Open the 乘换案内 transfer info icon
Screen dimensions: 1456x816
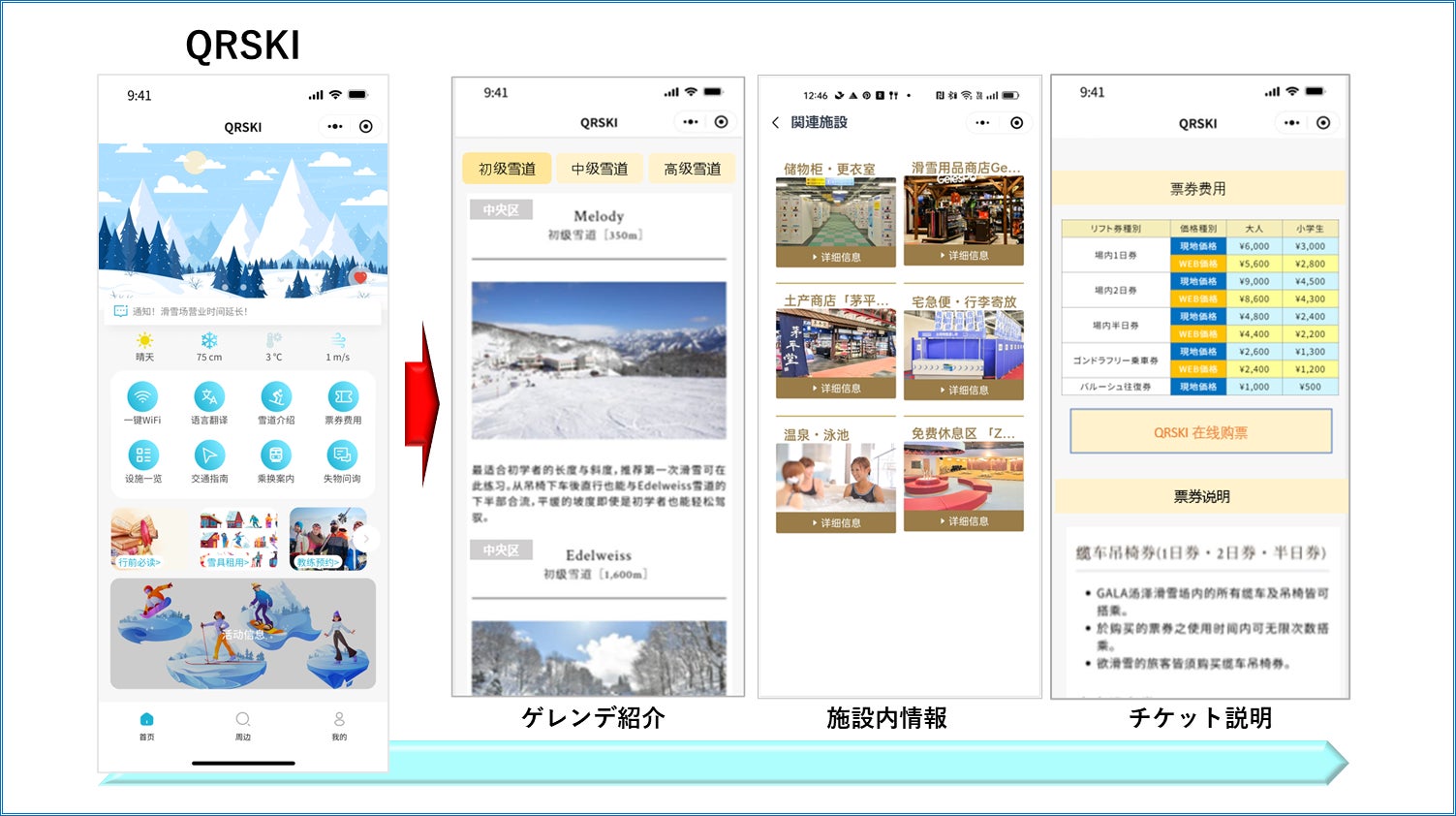pyautogui.click(x=276, y=455)
